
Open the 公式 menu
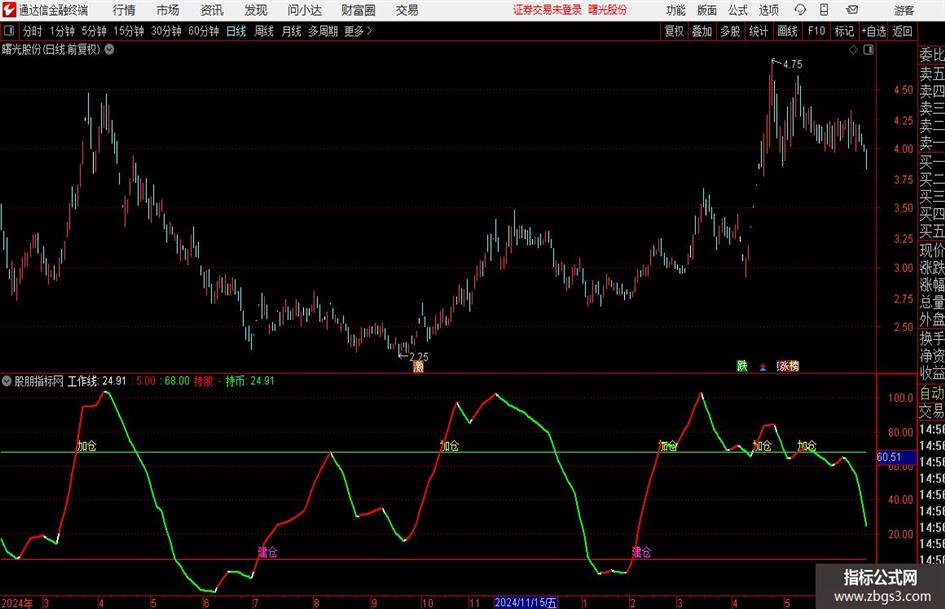[738, 10]
